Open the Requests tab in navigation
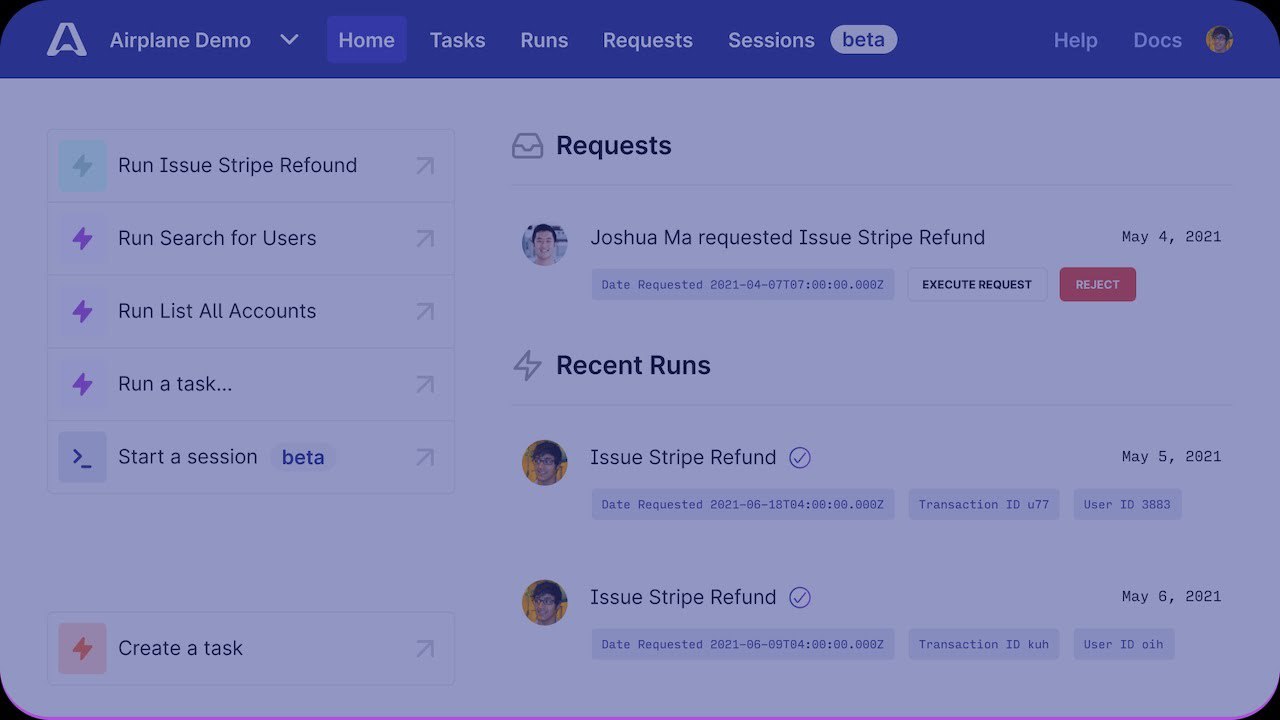Viewport: 1280px width, 720px height. coord(647,40)
